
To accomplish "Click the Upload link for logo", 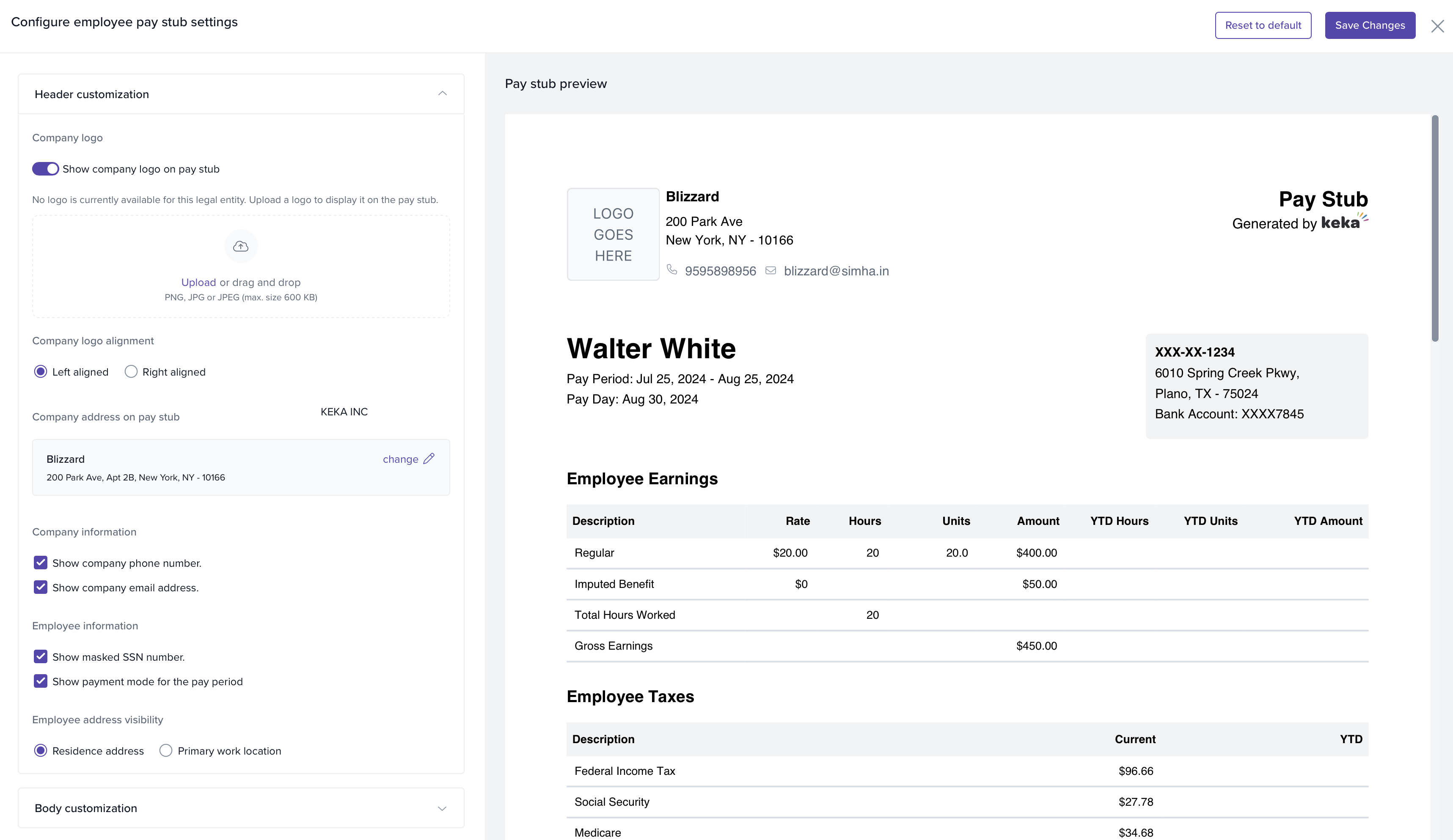I will tap(198, 282).
